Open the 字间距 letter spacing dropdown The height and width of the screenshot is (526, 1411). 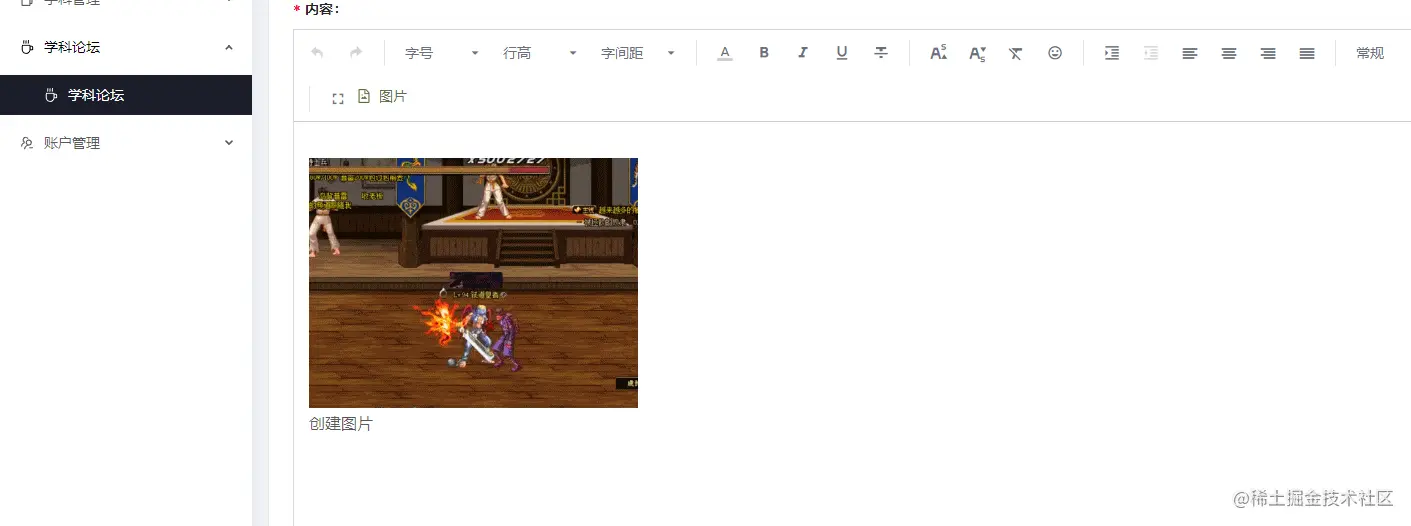(x=638, y=53)
